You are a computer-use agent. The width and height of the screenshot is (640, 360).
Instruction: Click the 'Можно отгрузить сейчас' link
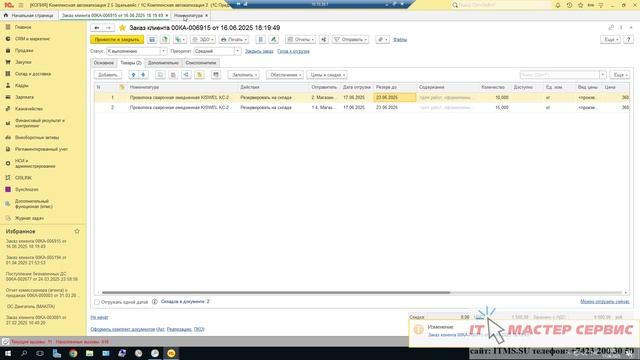[604, 302]
